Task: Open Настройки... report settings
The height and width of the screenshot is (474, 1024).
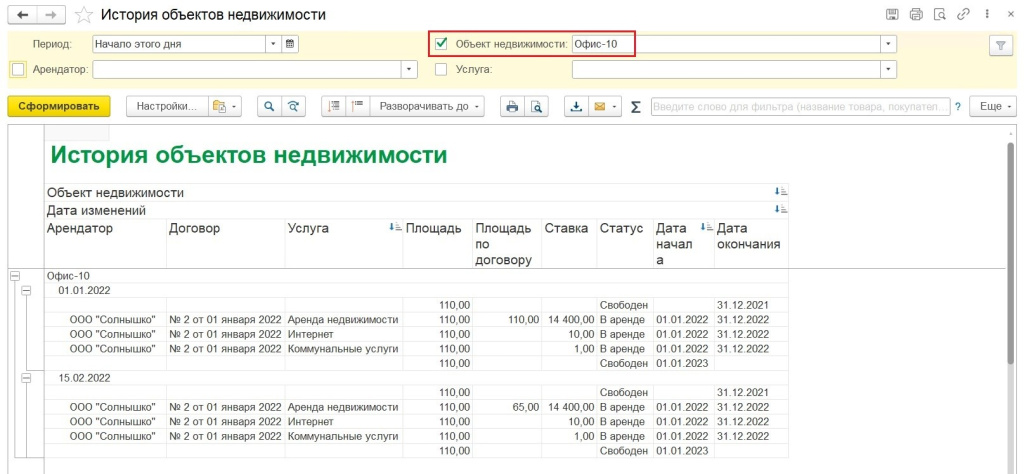Action: point(165,106)
